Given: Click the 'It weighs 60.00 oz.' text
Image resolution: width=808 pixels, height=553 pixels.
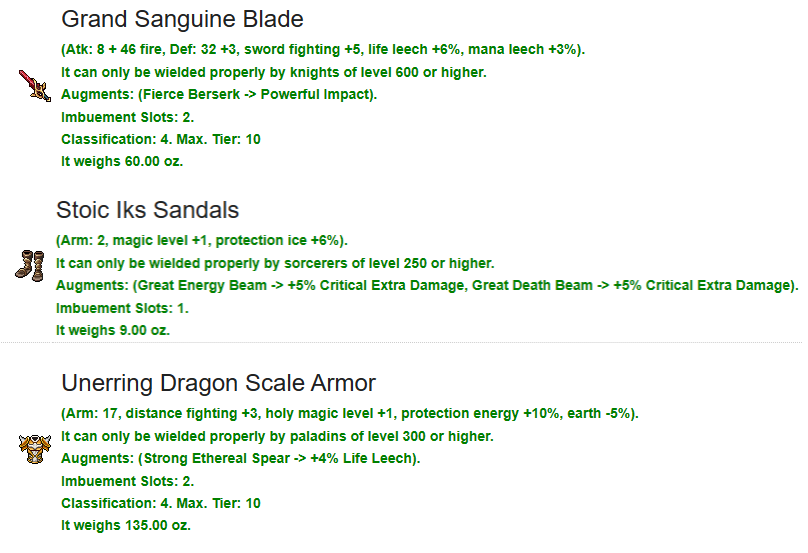Looking at the screenshot, I should [x=122, y=162].
